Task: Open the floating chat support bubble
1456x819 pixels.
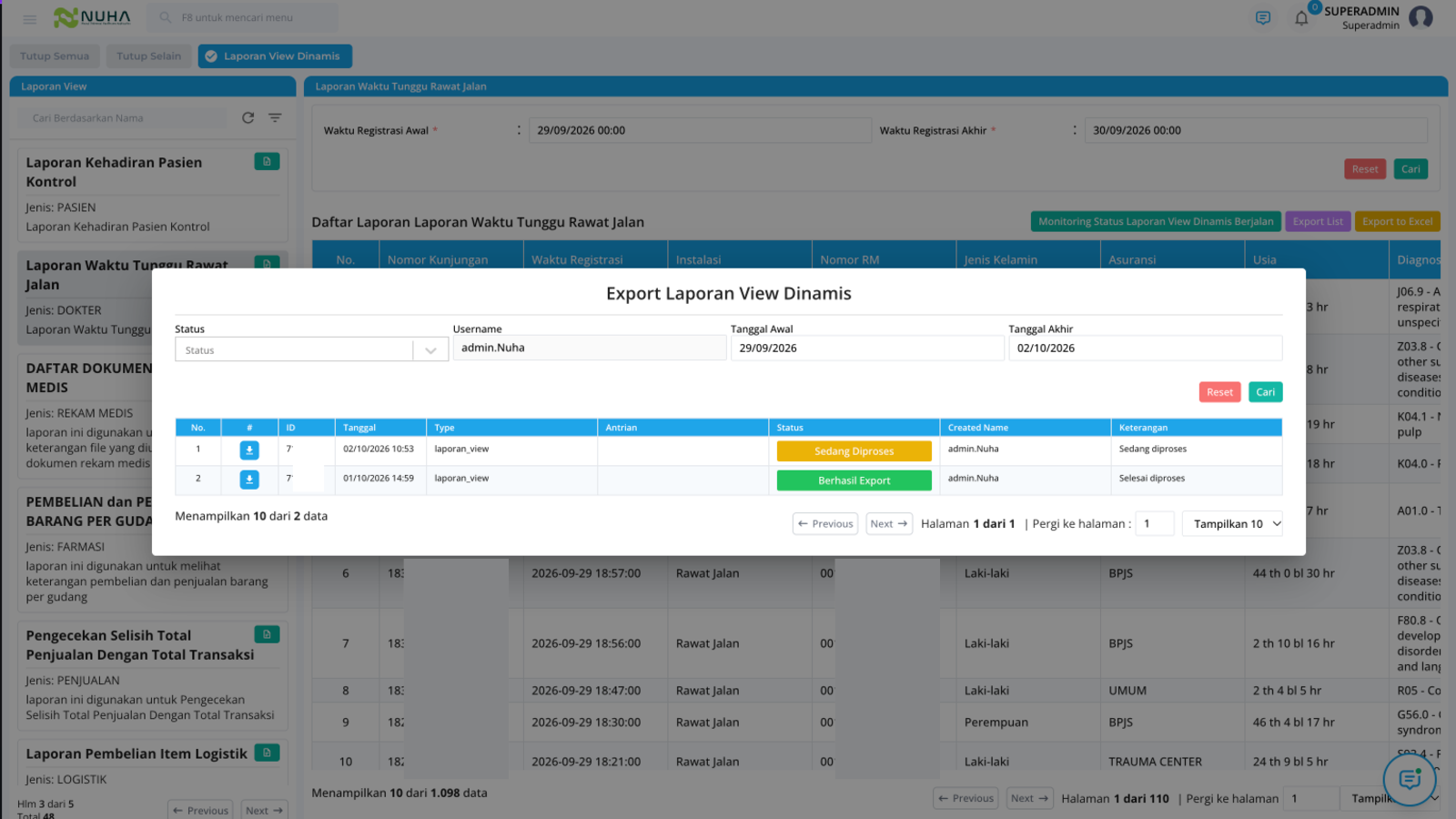Action: pyautogui.click(x=1410, y=779)
